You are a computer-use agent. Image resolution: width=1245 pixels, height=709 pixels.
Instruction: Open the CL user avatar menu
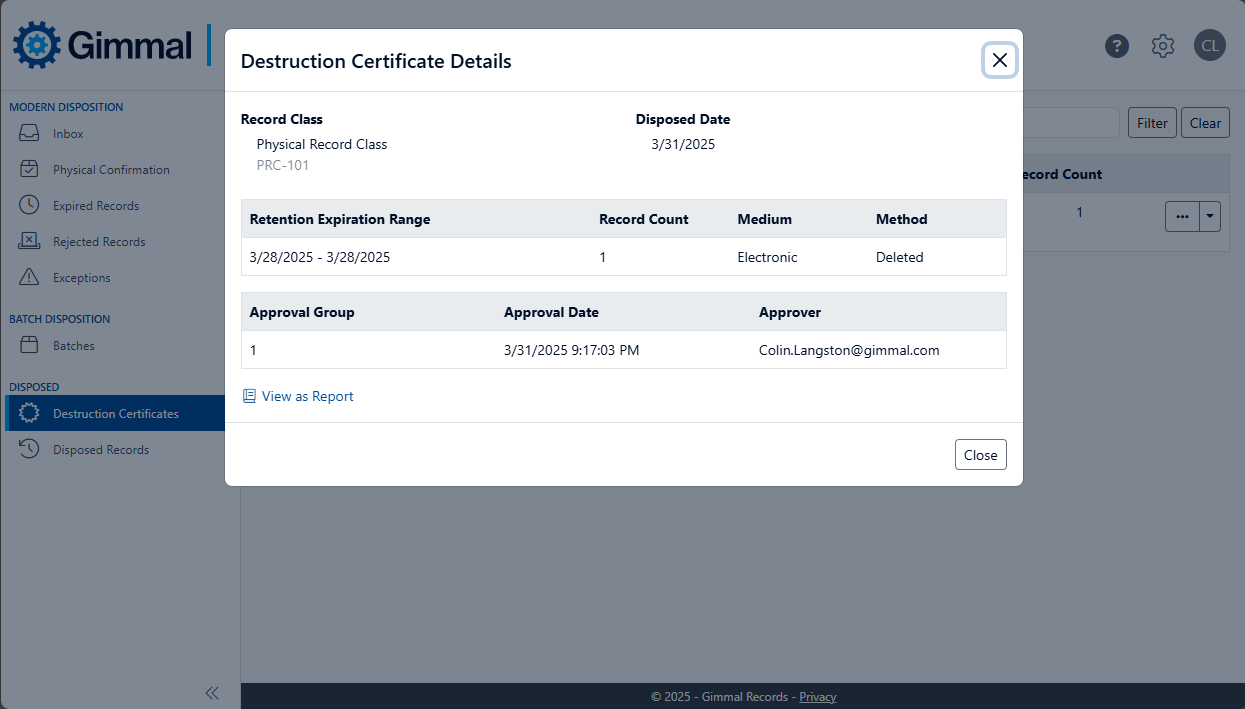[1209, 46]
